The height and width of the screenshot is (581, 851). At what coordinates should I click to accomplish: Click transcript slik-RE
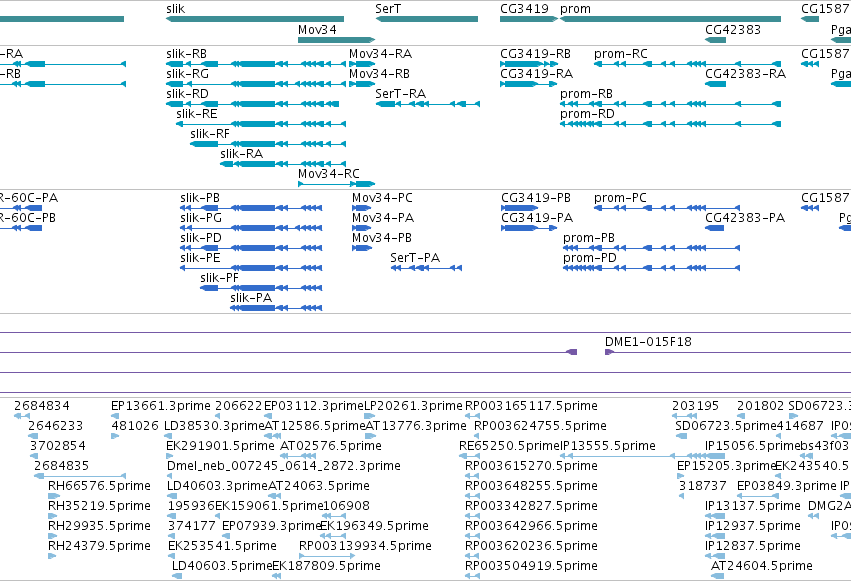[x=196, y=114]
